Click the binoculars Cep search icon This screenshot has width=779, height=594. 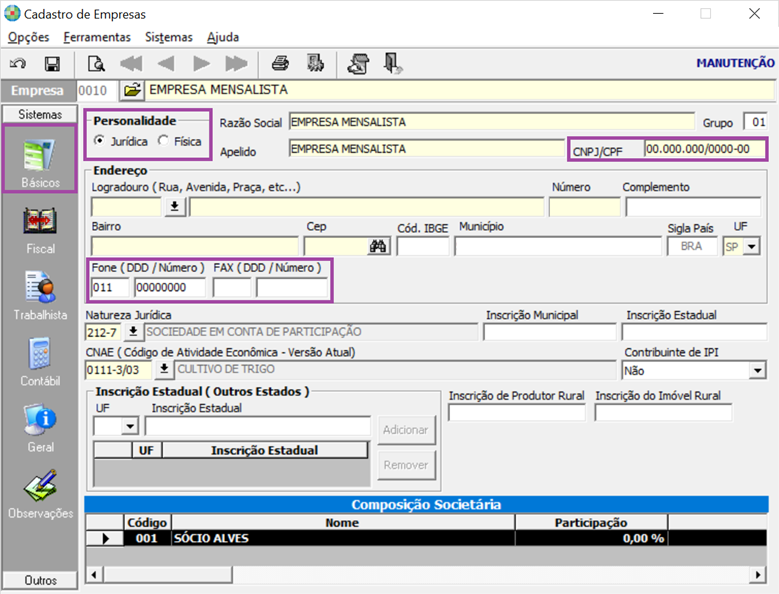point(378,246)
